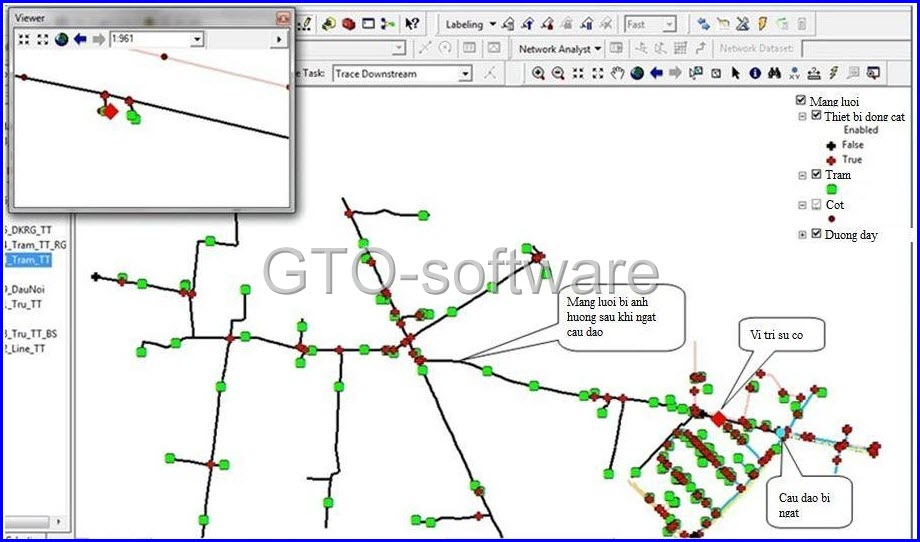Screen dimensions: 920x542
Task: Open the Labeling menu
Action: (x=471, y=25)
